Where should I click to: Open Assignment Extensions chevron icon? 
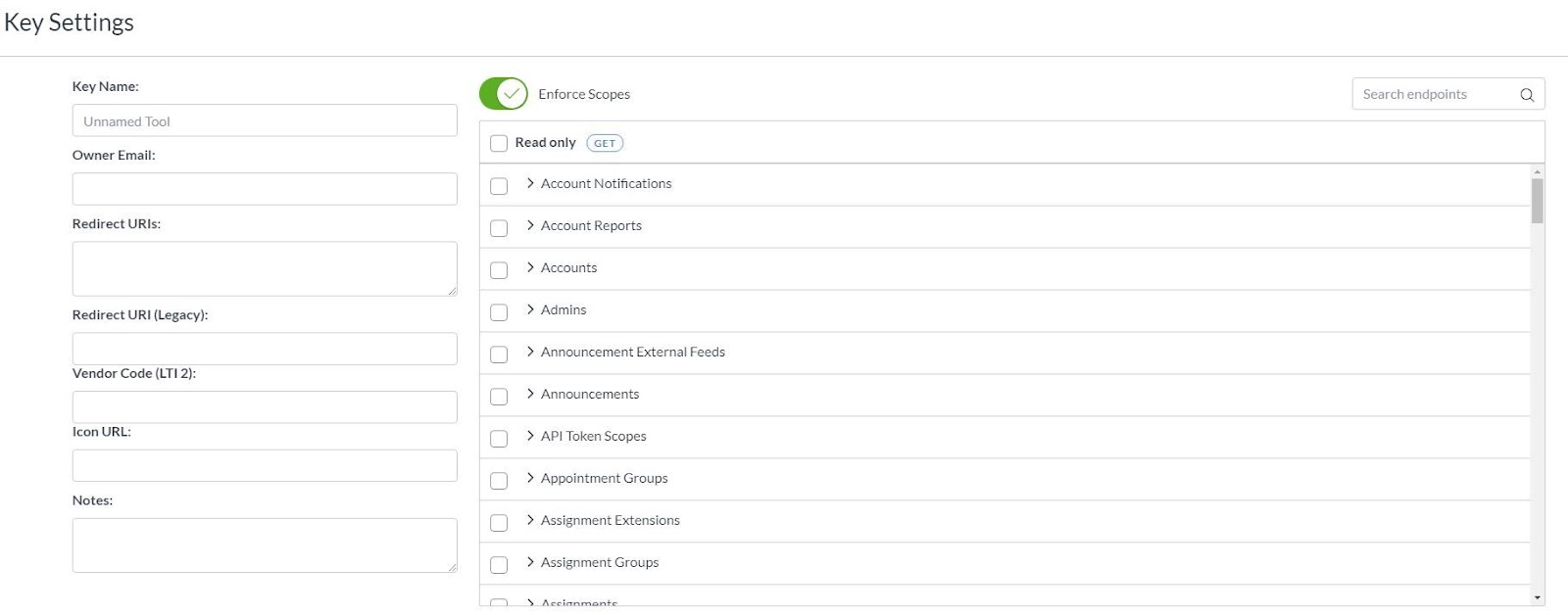click(530, 520)
